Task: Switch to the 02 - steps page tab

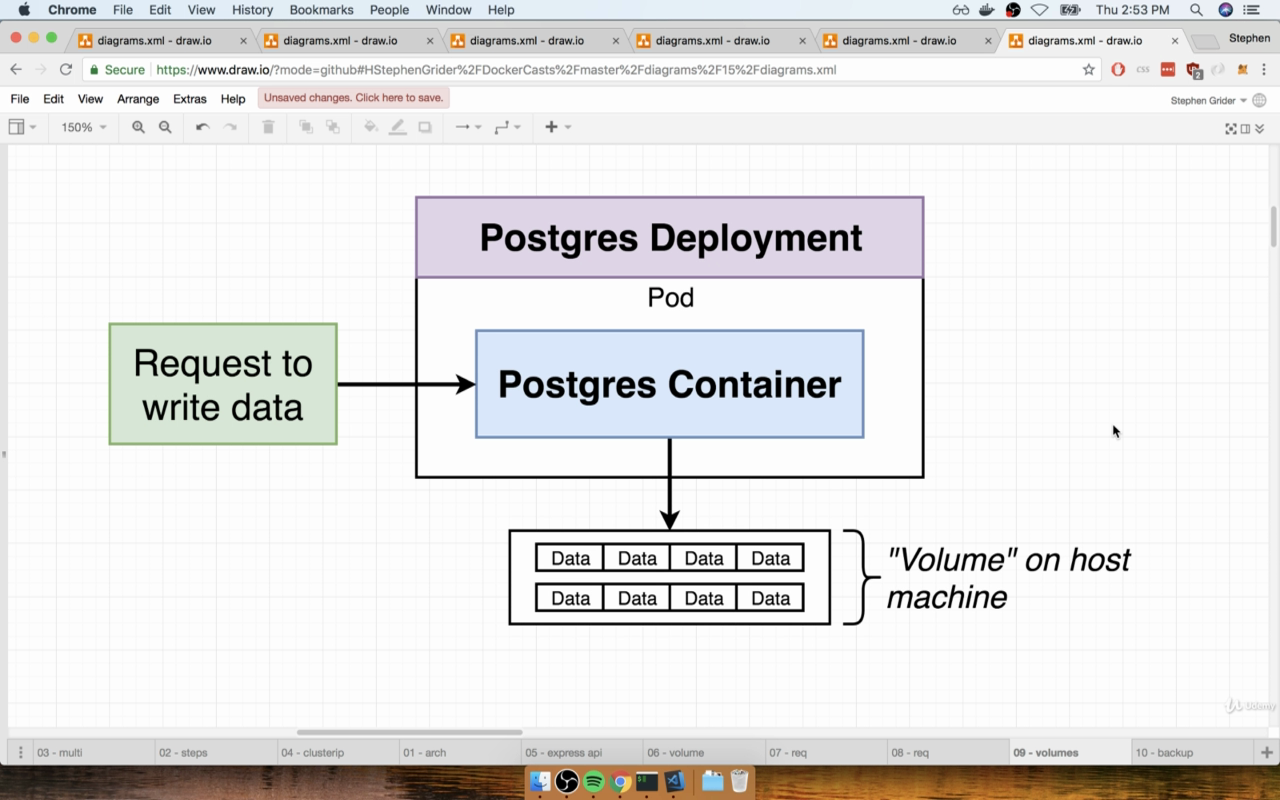Action: pos(215,752)
